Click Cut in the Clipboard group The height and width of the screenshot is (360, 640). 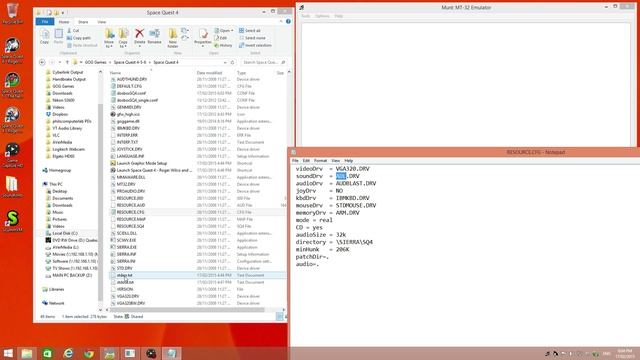(73, 31)
